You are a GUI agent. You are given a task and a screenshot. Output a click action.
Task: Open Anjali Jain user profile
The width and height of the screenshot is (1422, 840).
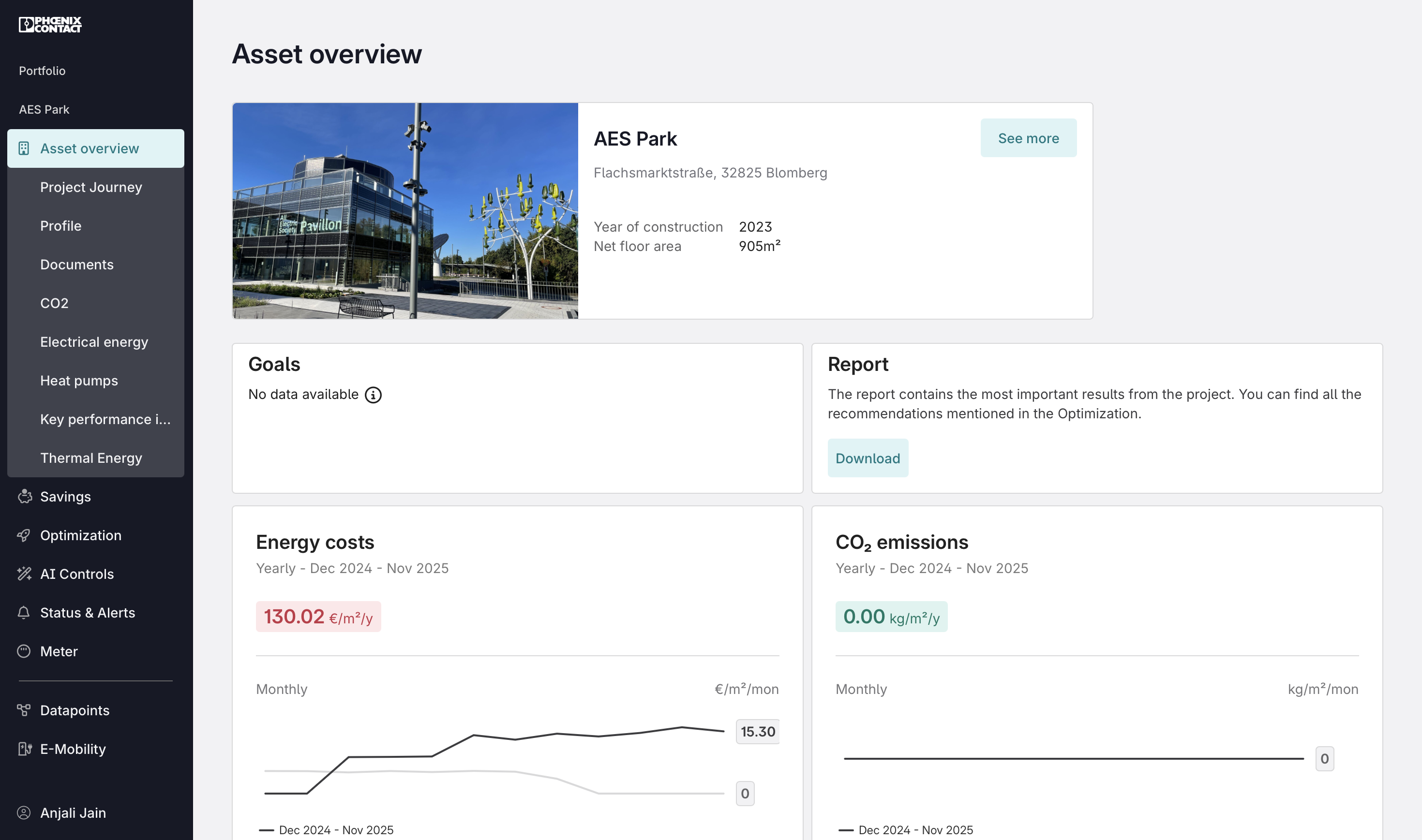pos(73,812)
